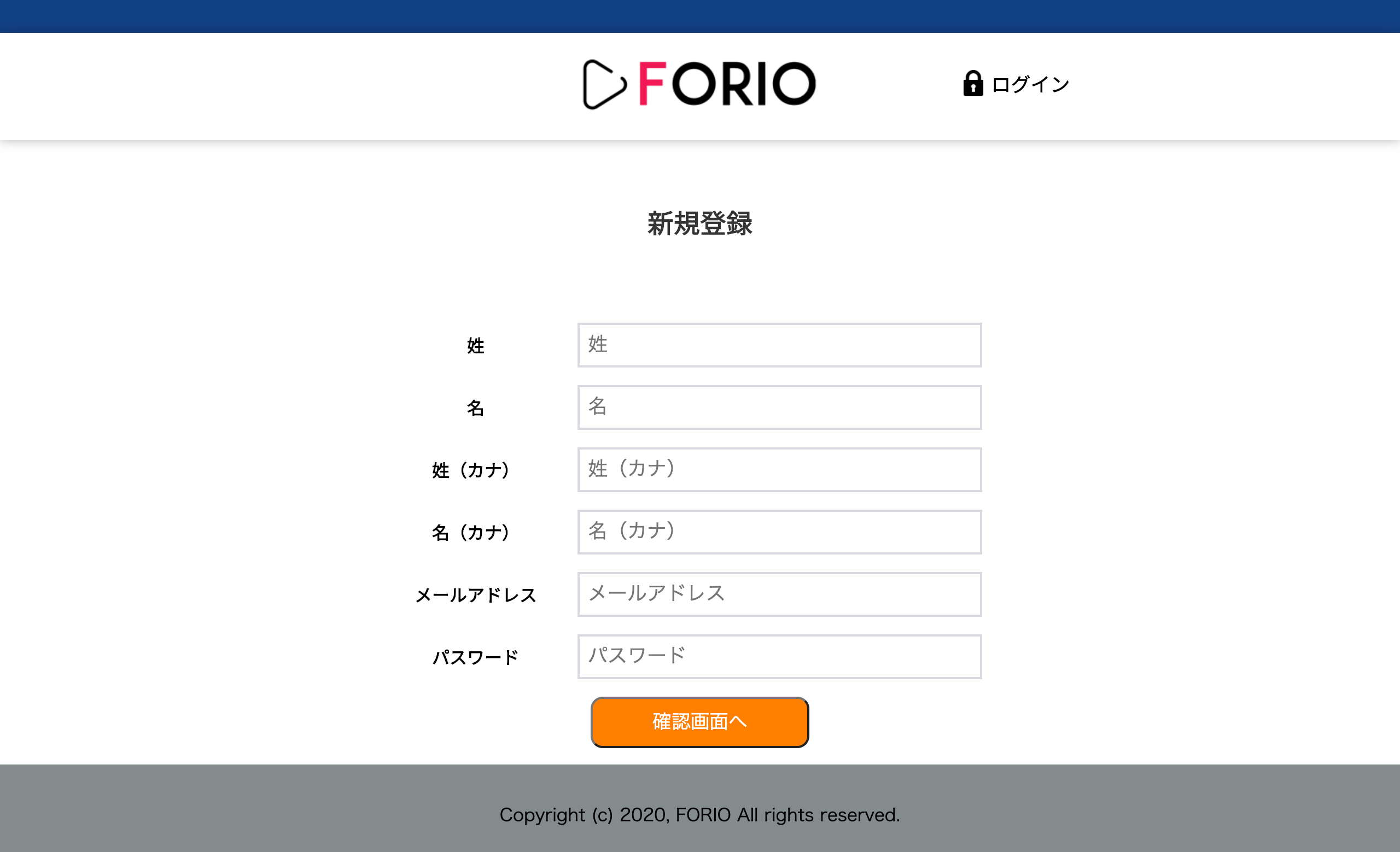
Task: Focus the パスワード input field
Action: [778, 657]
